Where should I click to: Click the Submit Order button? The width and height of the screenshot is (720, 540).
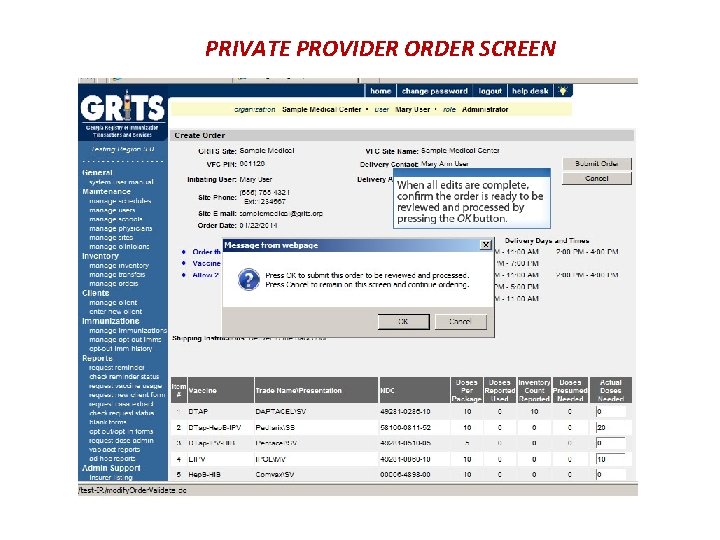coord(596,163)
